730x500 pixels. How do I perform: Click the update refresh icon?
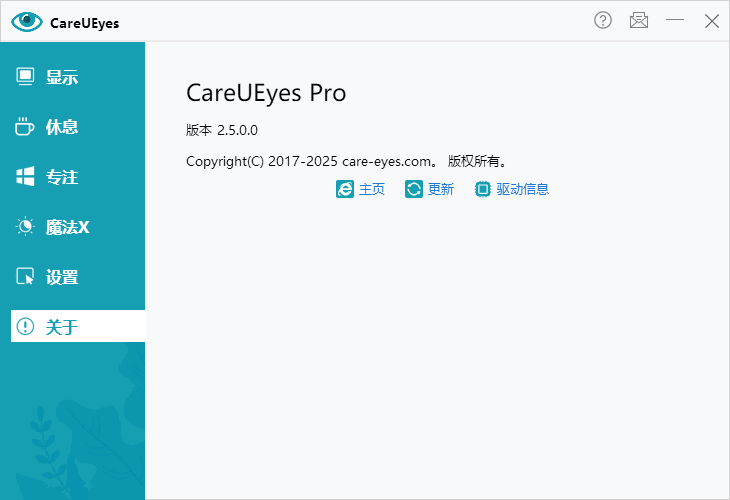(x=414, y=189)
